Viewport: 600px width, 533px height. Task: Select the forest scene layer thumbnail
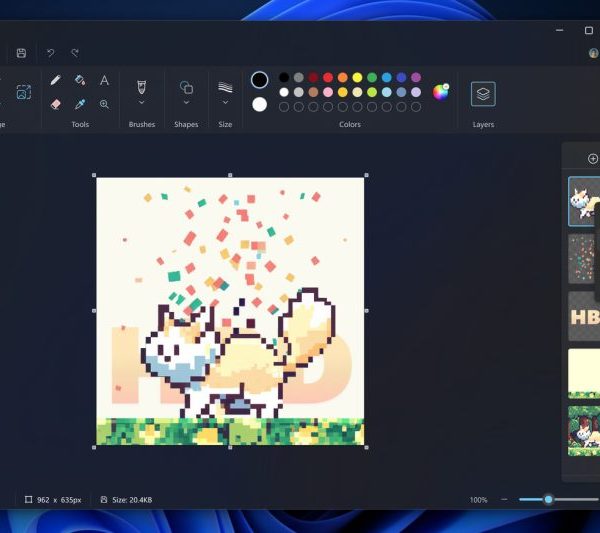pos(584,431)
